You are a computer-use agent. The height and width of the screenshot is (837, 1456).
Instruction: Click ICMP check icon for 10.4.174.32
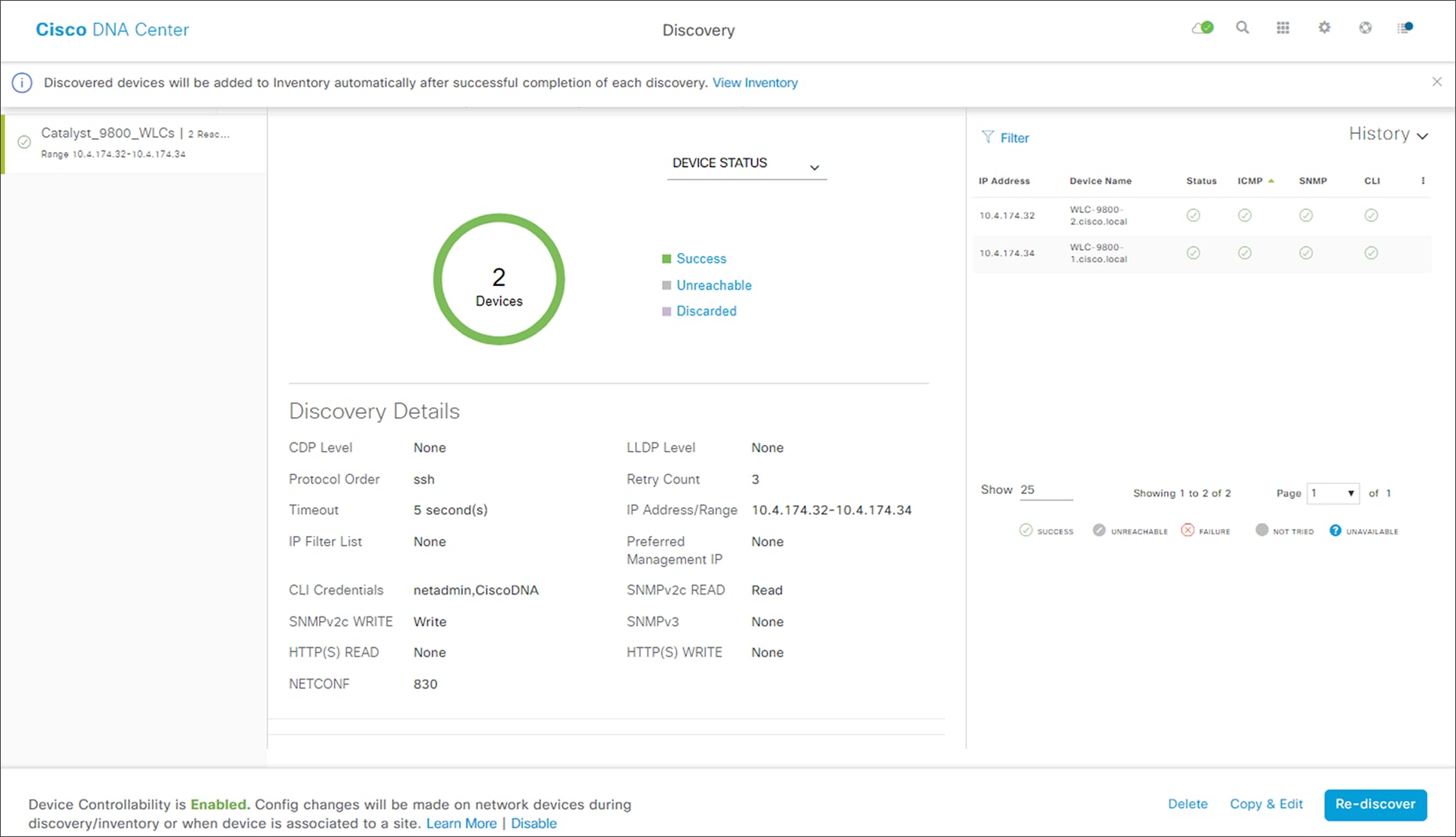pyautogui.click(x=1245, y=215)
